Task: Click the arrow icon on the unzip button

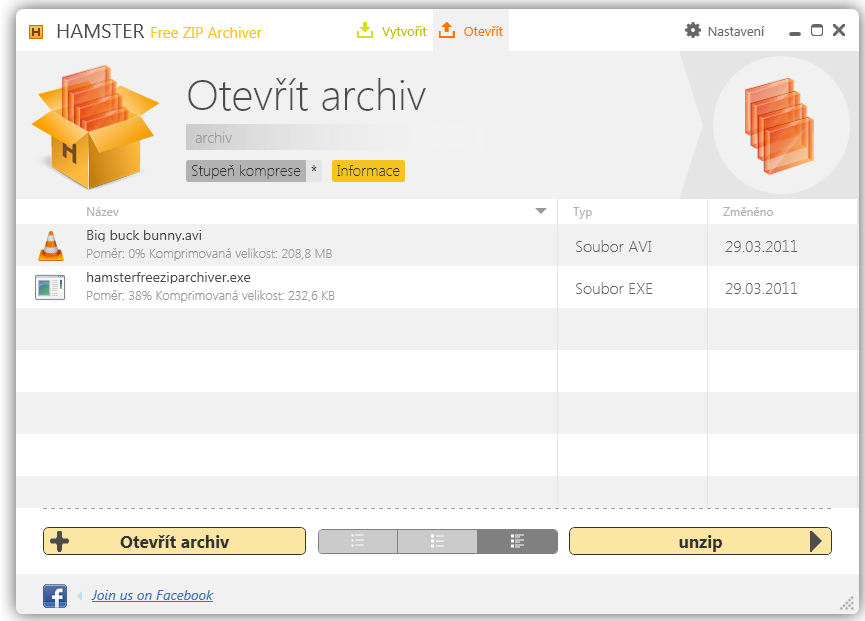Action: (816, 541)
